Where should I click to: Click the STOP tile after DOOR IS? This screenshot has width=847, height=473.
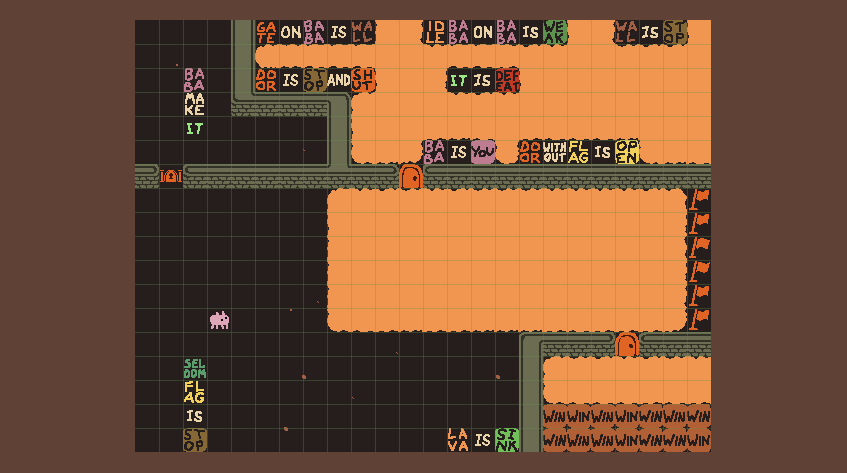click(x=314, y=80)
